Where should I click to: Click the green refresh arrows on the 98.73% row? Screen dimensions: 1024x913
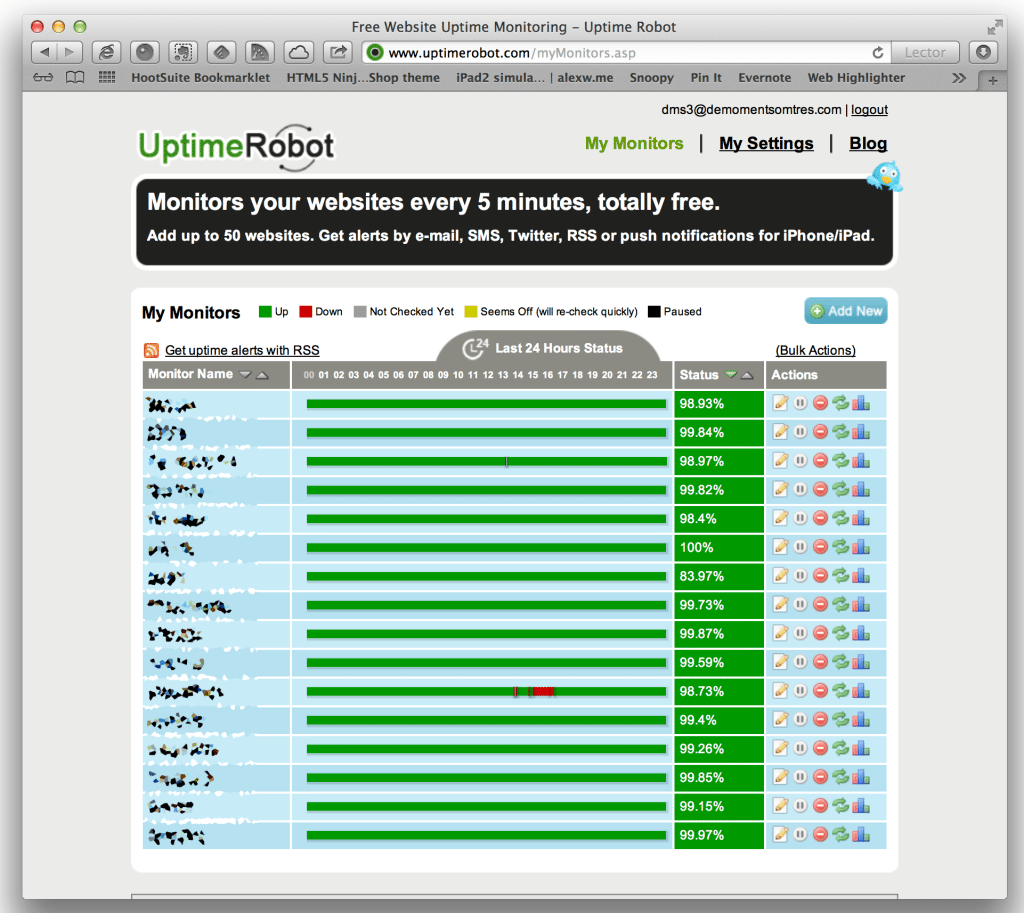point(840,691)
